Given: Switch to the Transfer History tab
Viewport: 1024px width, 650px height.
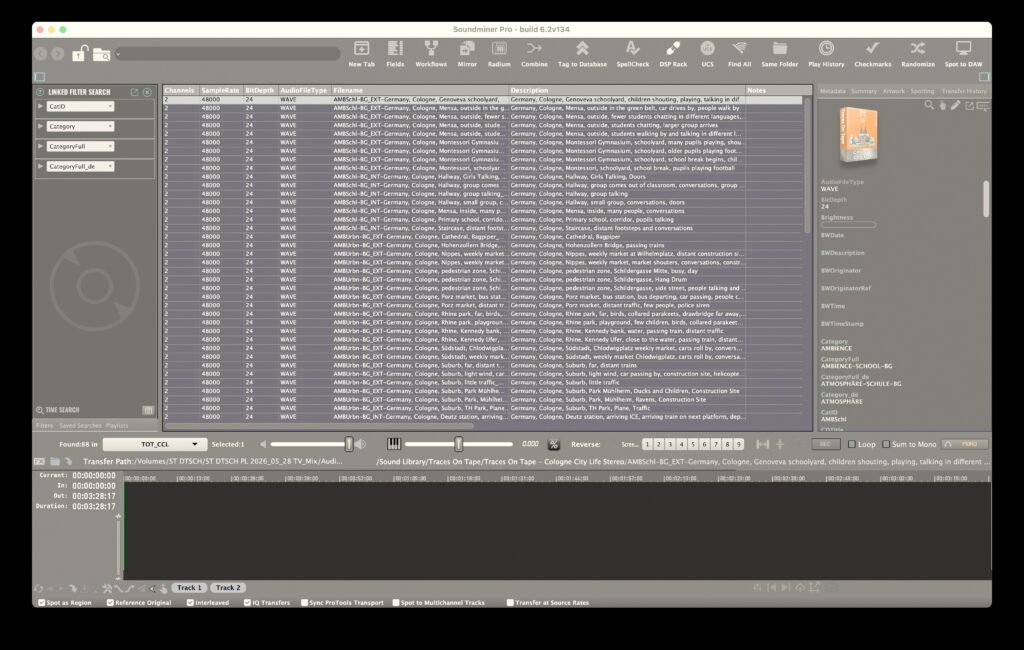Looking at the screenshot, I should pyautogui.click(x=964, y=91).
